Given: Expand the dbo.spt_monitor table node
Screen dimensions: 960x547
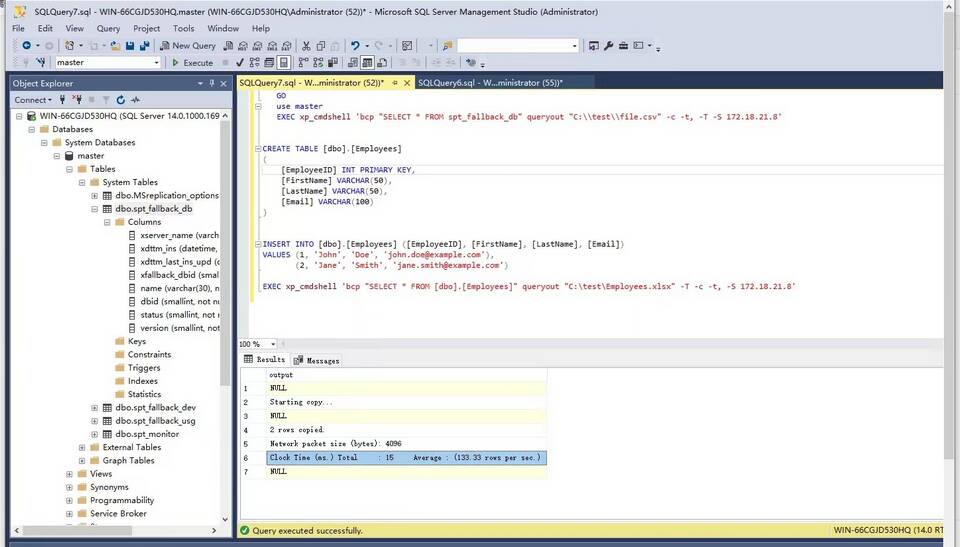Looking at the screenshot, I should tap(94, 434).
